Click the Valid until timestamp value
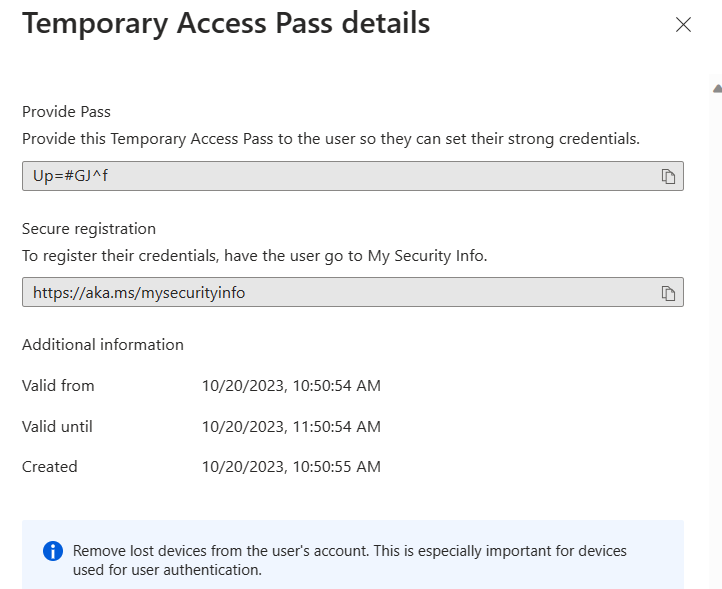This screenshot has height=589, width=722. click(x=291, y=426)
